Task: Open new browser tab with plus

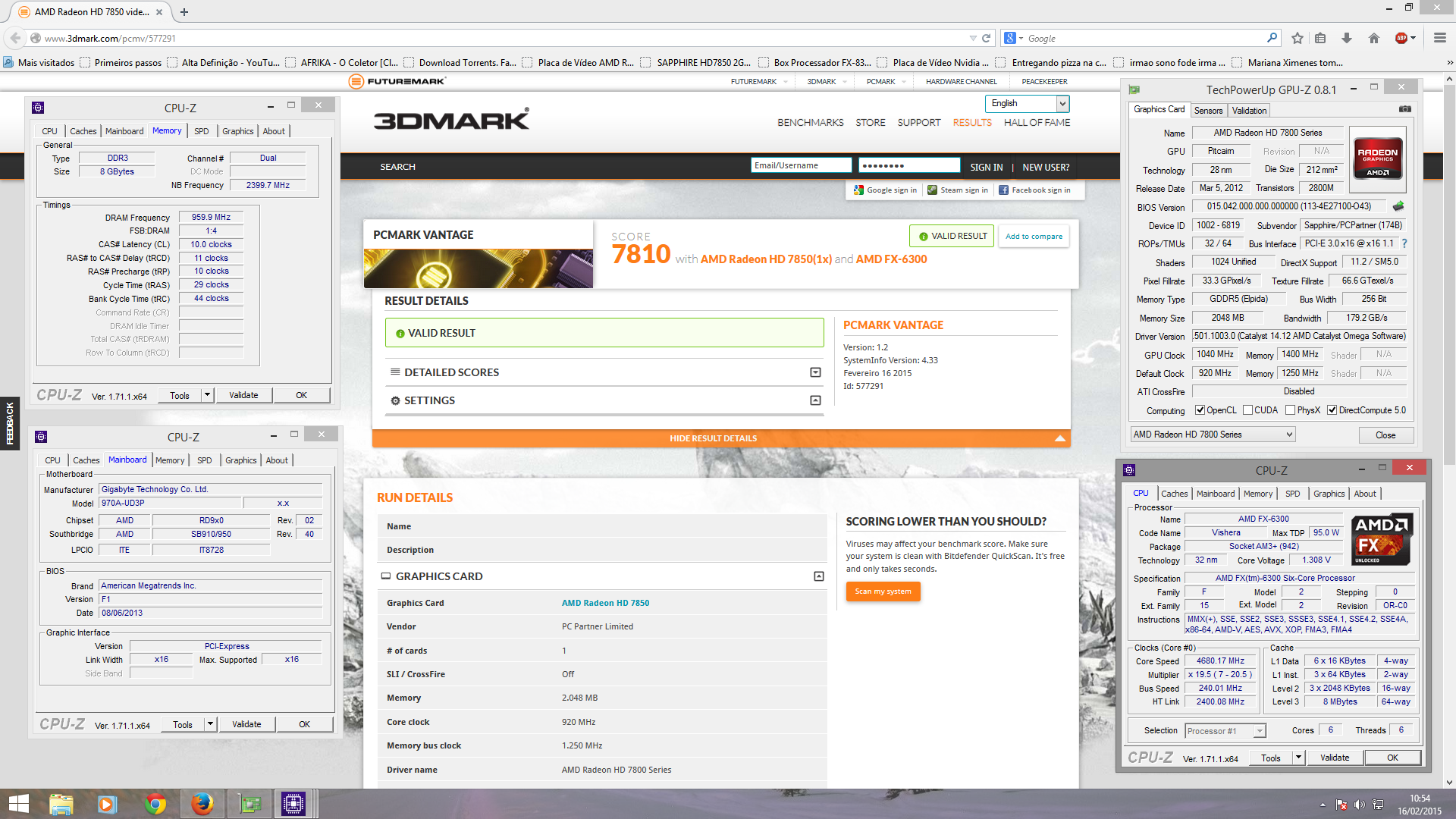Action: coord(184,12)
